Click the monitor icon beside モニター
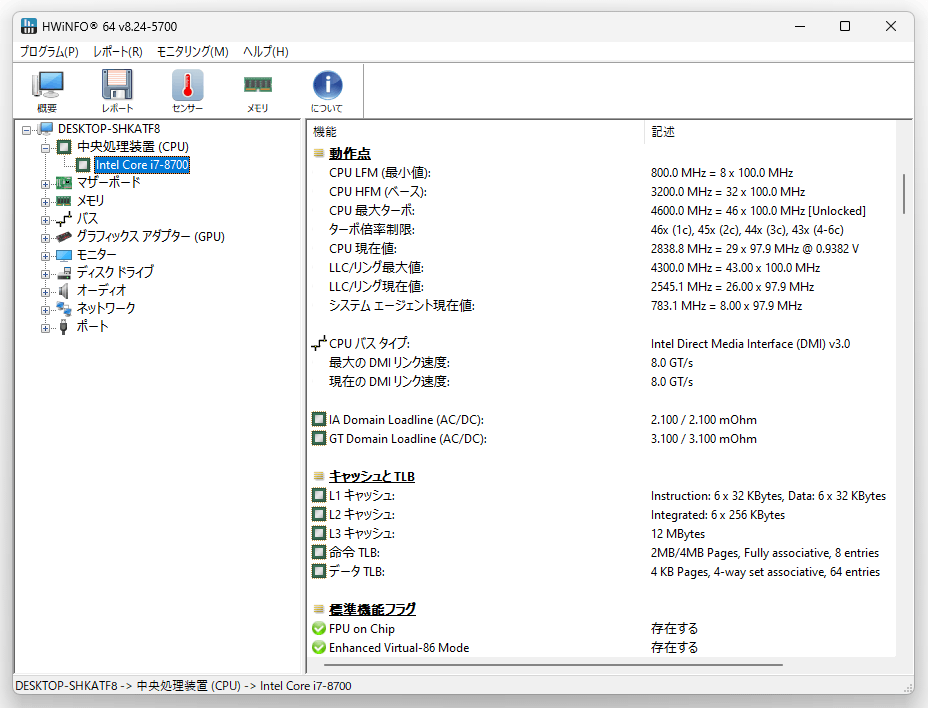 point(64,255)
